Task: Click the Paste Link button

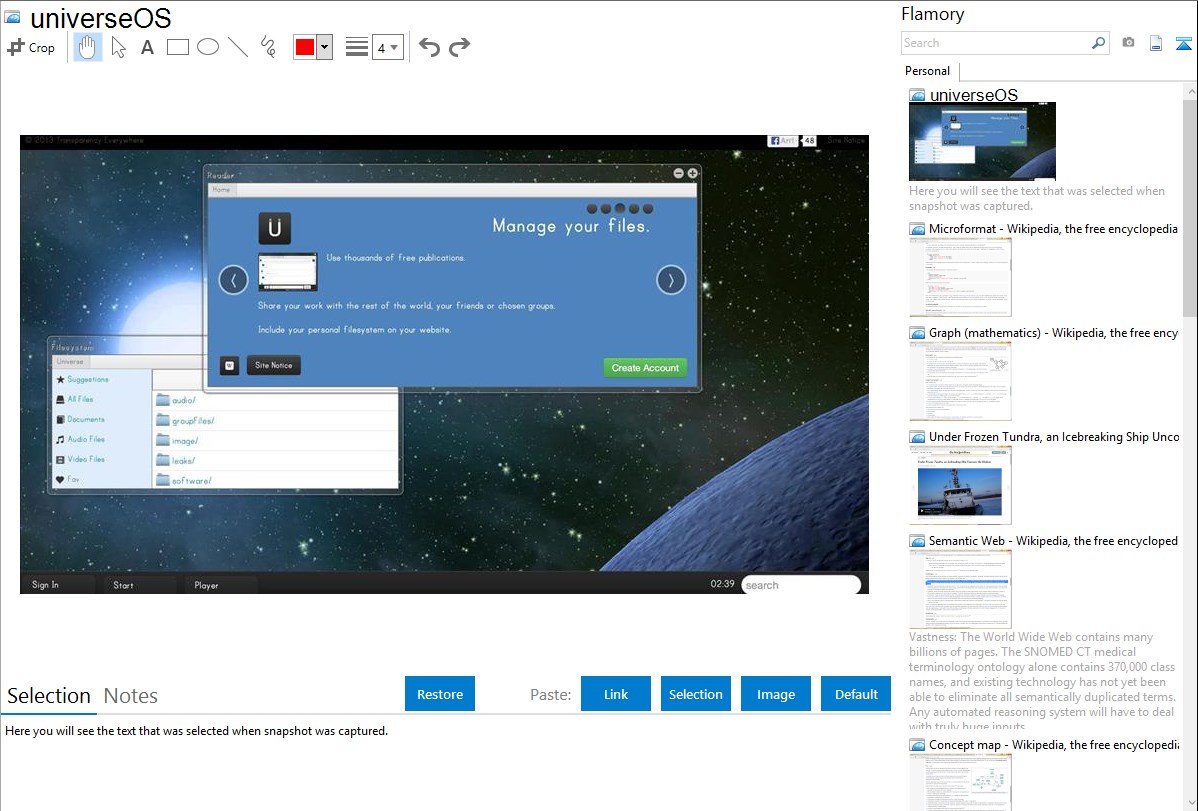Action: click(x=616, y=694)
